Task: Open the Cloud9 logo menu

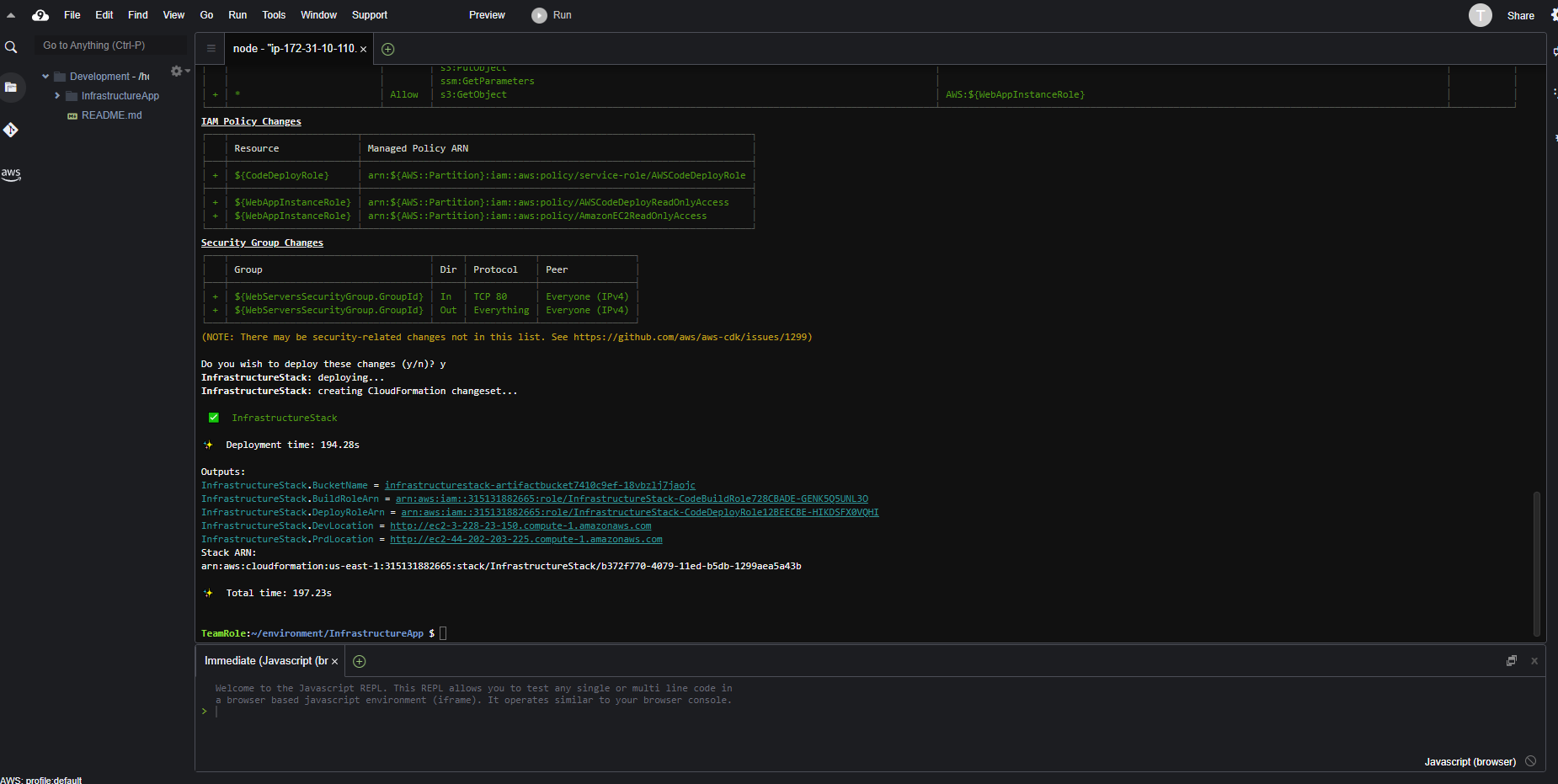Action: pyautogui.click(x=40, y=15)
